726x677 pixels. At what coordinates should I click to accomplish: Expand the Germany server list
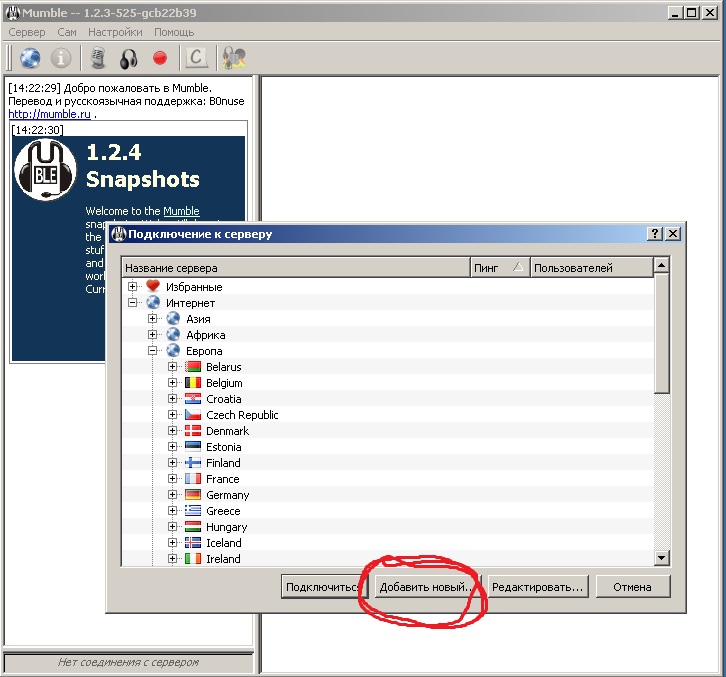(x=172, y=495)
